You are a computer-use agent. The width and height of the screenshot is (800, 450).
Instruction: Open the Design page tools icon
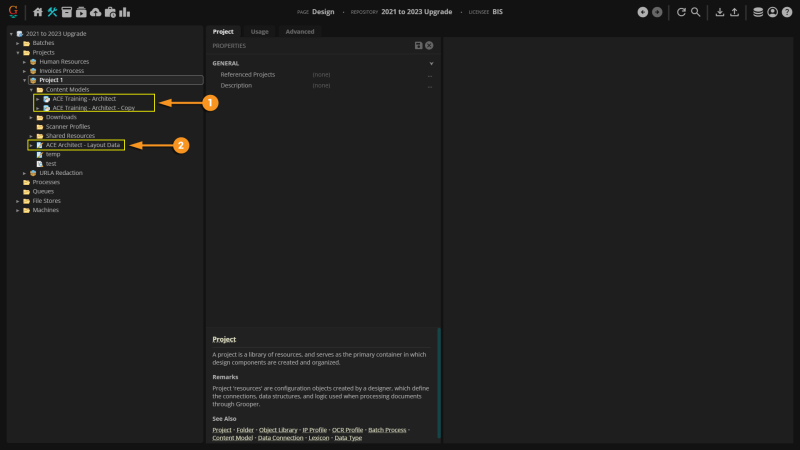52,12
